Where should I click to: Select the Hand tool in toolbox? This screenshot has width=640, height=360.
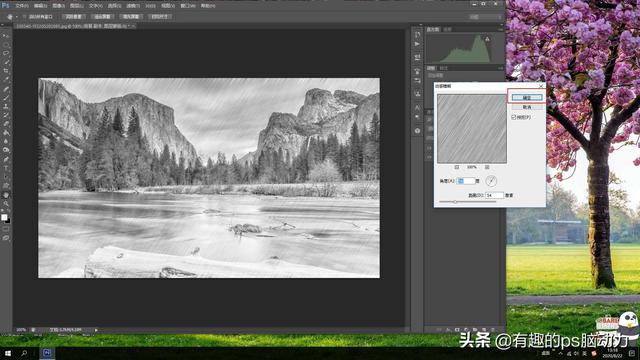[x=6, y=195]
